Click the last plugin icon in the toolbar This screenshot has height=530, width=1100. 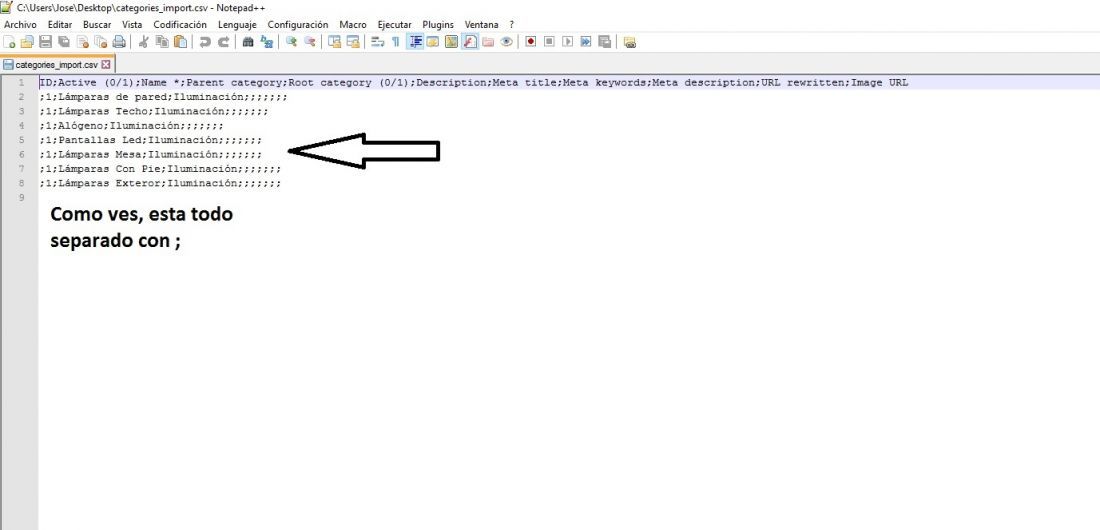(629, 42)
